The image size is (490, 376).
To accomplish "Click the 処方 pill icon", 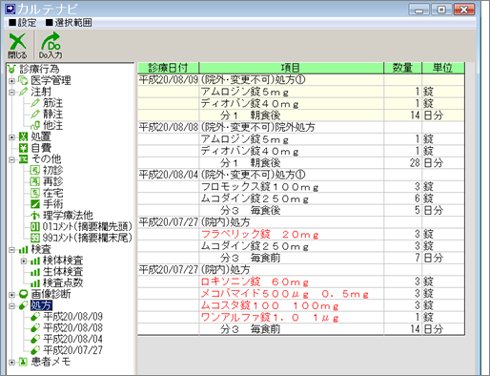I will tap(23, 306).
